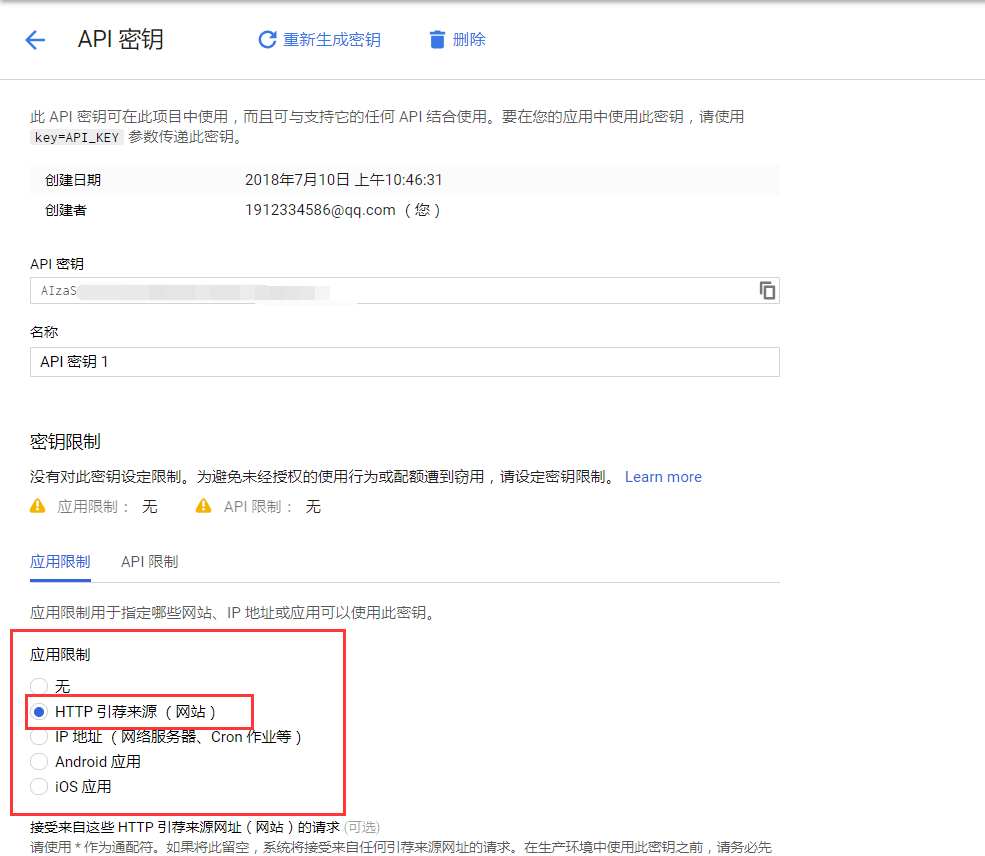Switch to the API 限制 tab

coord(149,562)
